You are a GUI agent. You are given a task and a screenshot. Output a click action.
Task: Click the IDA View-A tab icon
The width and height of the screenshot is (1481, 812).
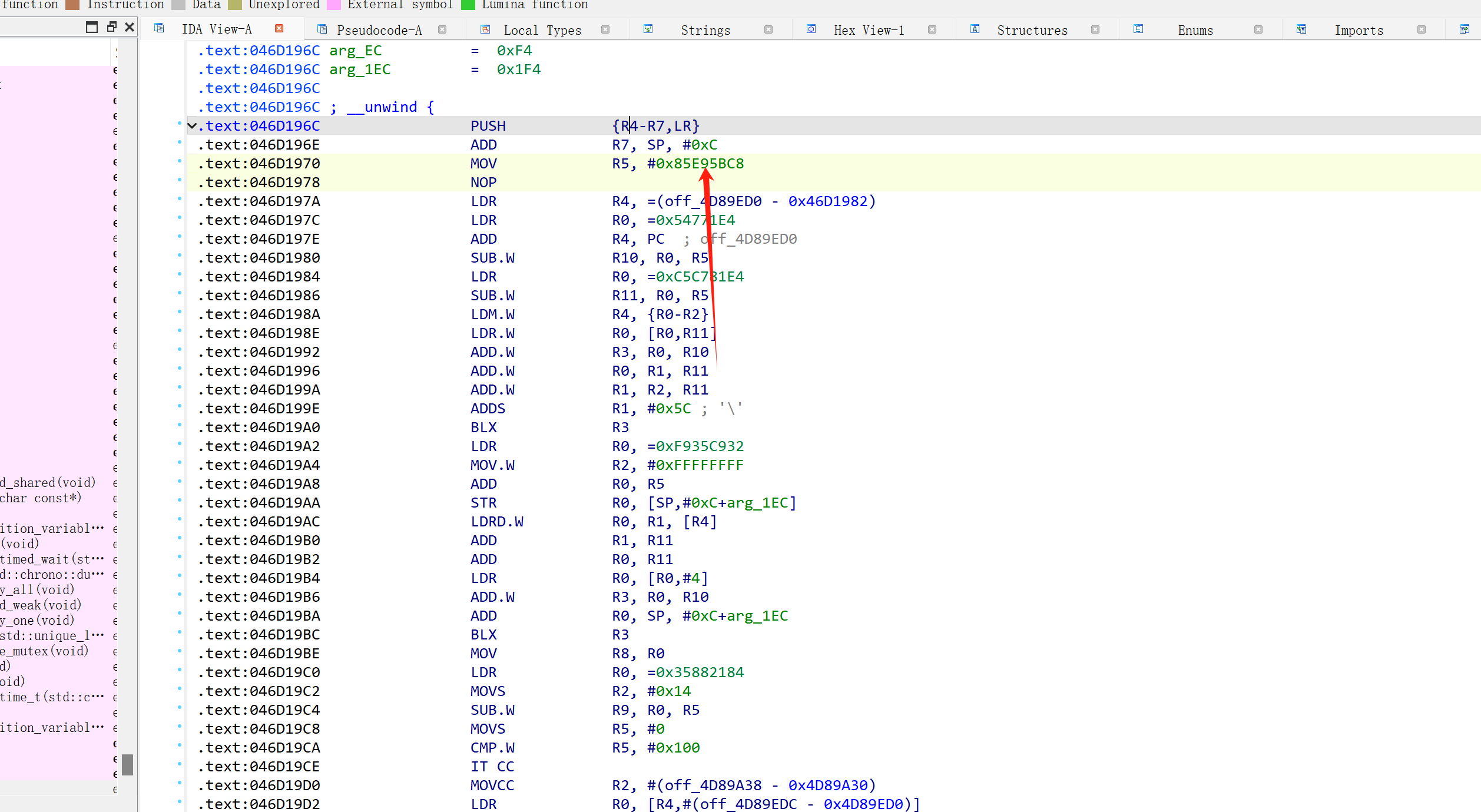pyautogui.click(x=159, y=28)
